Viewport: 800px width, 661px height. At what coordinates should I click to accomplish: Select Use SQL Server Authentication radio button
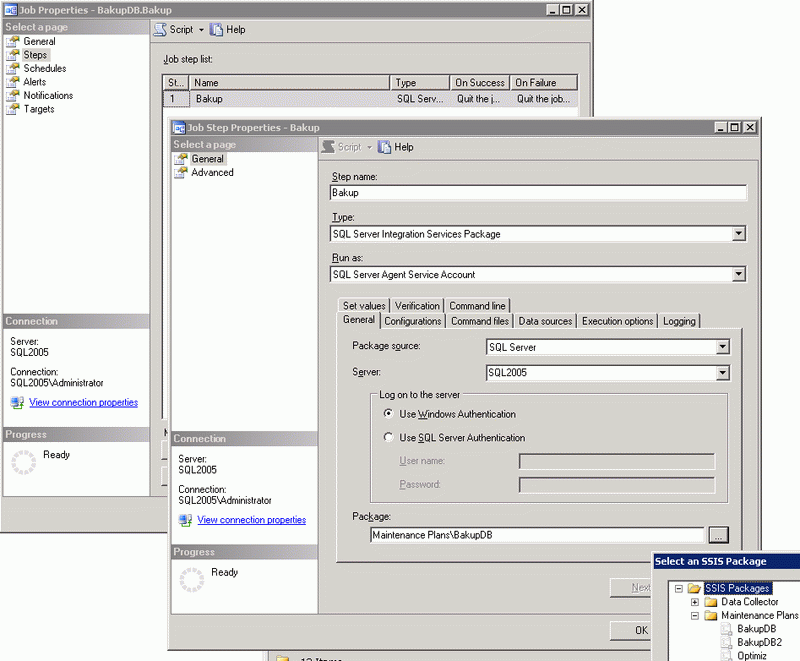pos(388,437)
